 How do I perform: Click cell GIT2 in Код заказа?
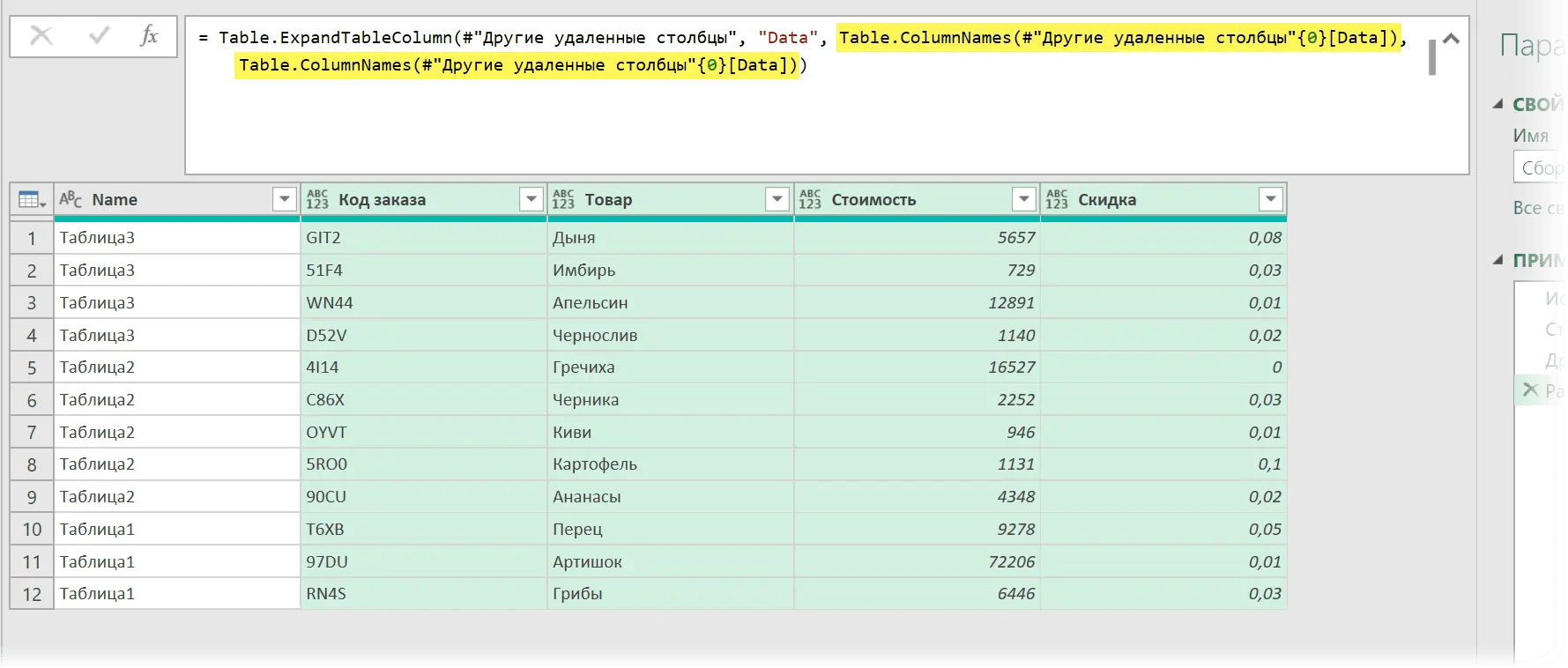pyautogui.click(x=424, y=238)
